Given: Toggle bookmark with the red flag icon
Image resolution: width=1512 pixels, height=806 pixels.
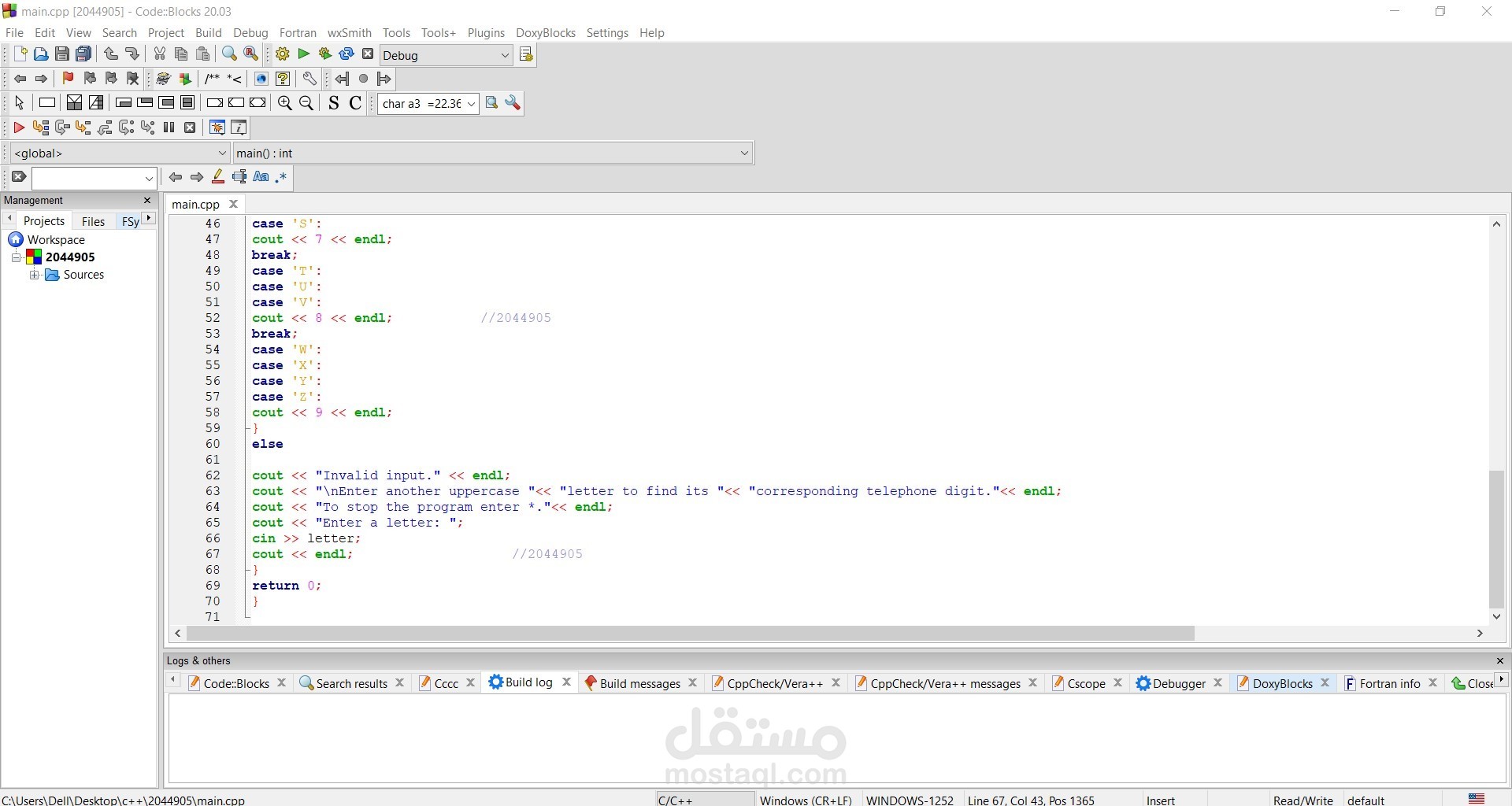Looking at the screenshot, I should tap(69, 79).
